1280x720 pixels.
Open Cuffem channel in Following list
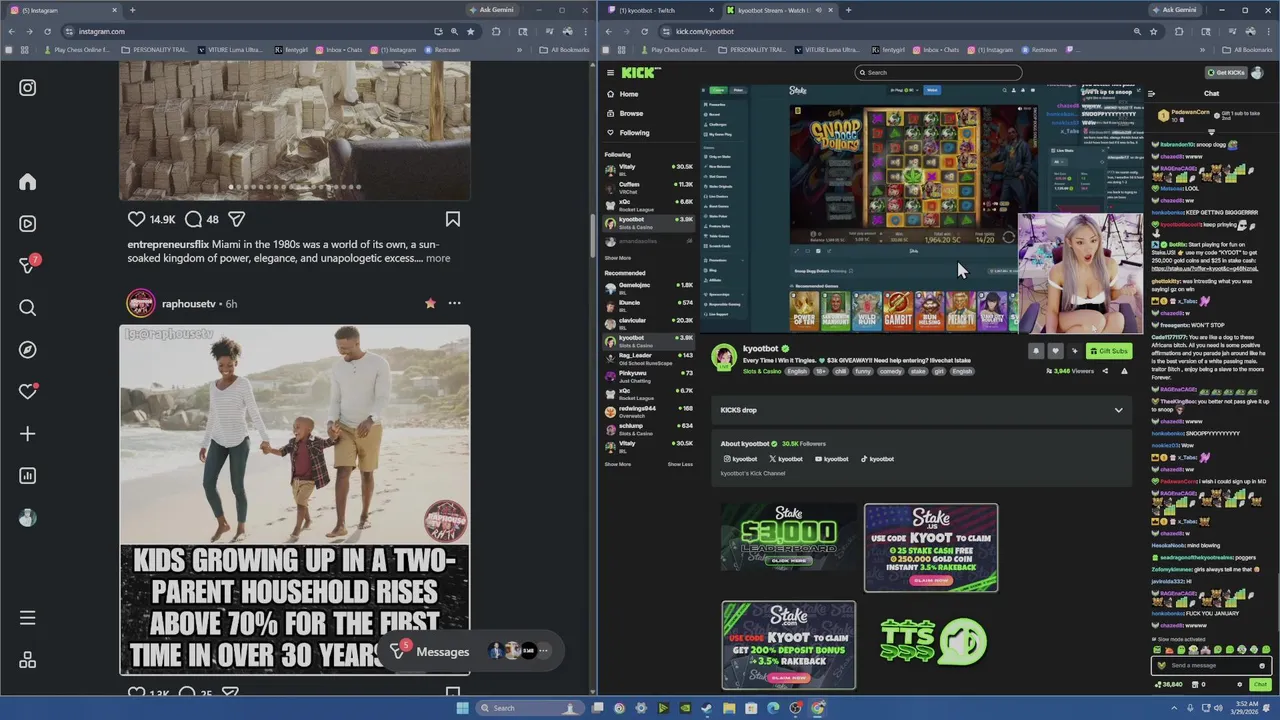[649, 186]
